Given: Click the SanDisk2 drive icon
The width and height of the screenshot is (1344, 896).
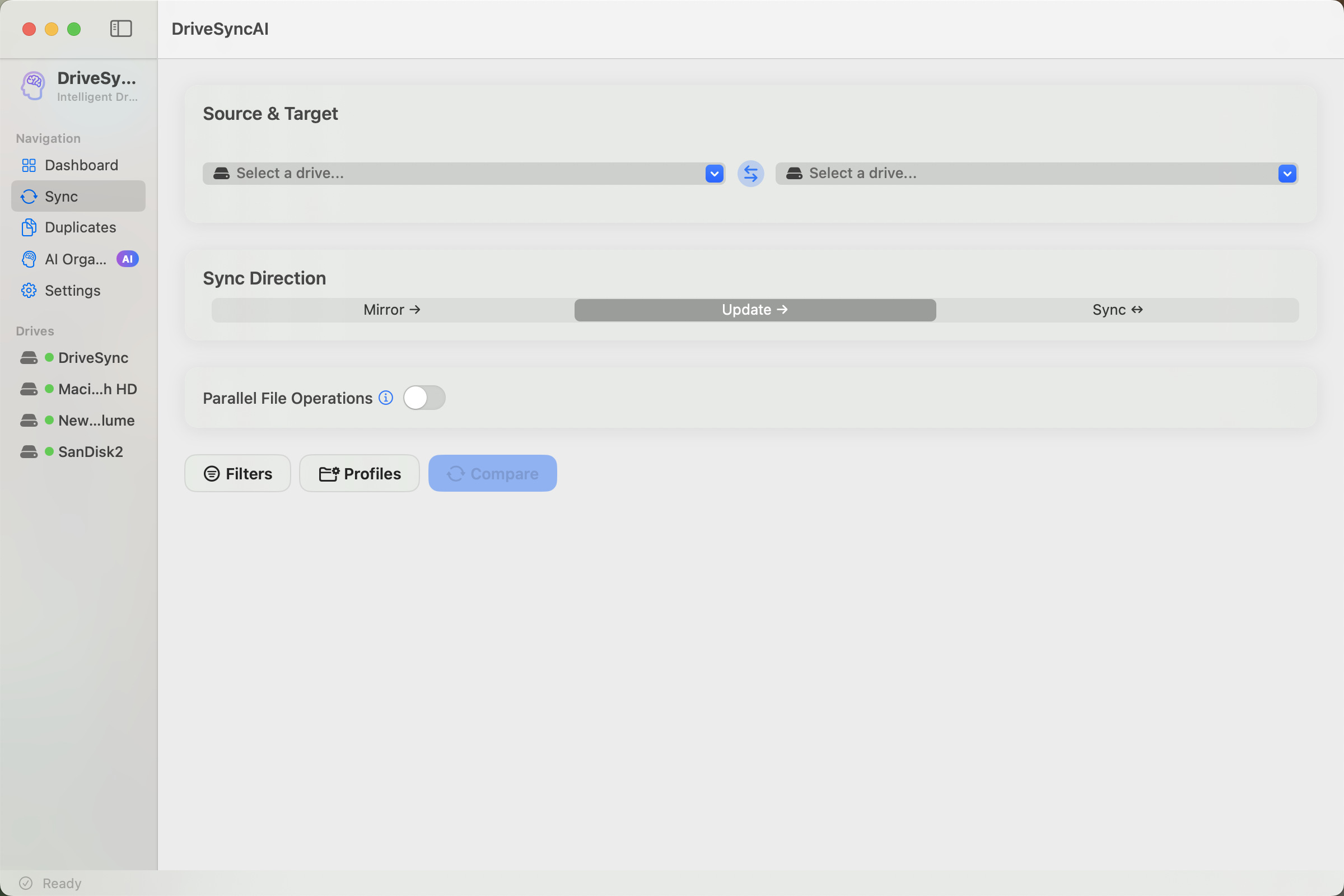Looking at the screenshot, I should (x=29, y=452).
